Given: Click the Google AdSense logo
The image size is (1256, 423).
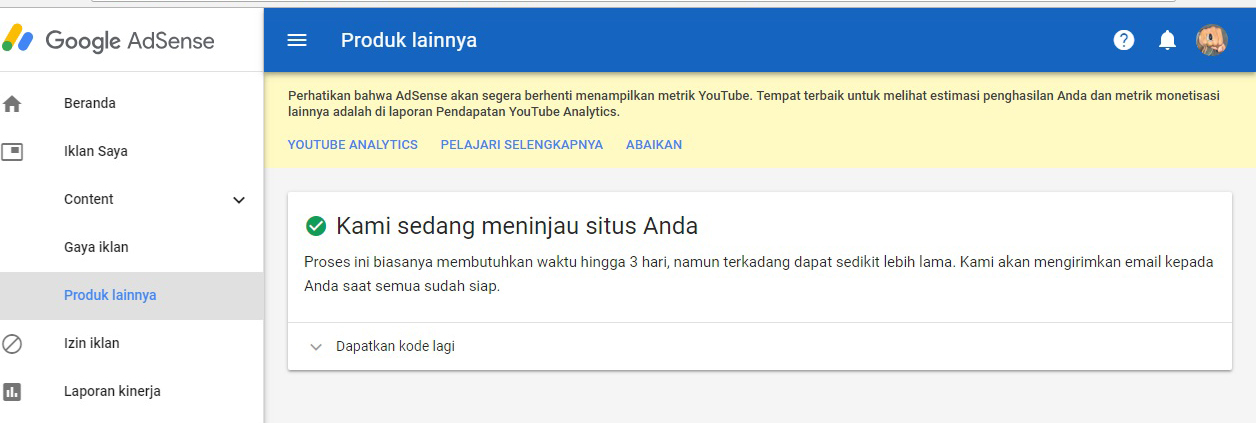Looking at the screenshot, I should (108, 40).
